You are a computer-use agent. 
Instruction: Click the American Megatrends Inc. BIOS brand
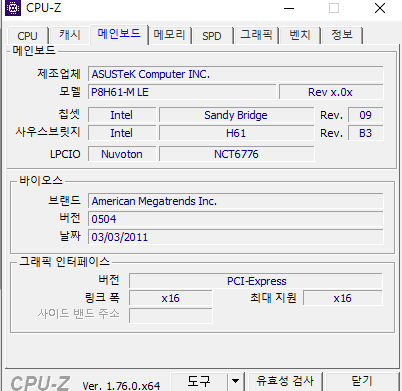click(x=236, y=201)
